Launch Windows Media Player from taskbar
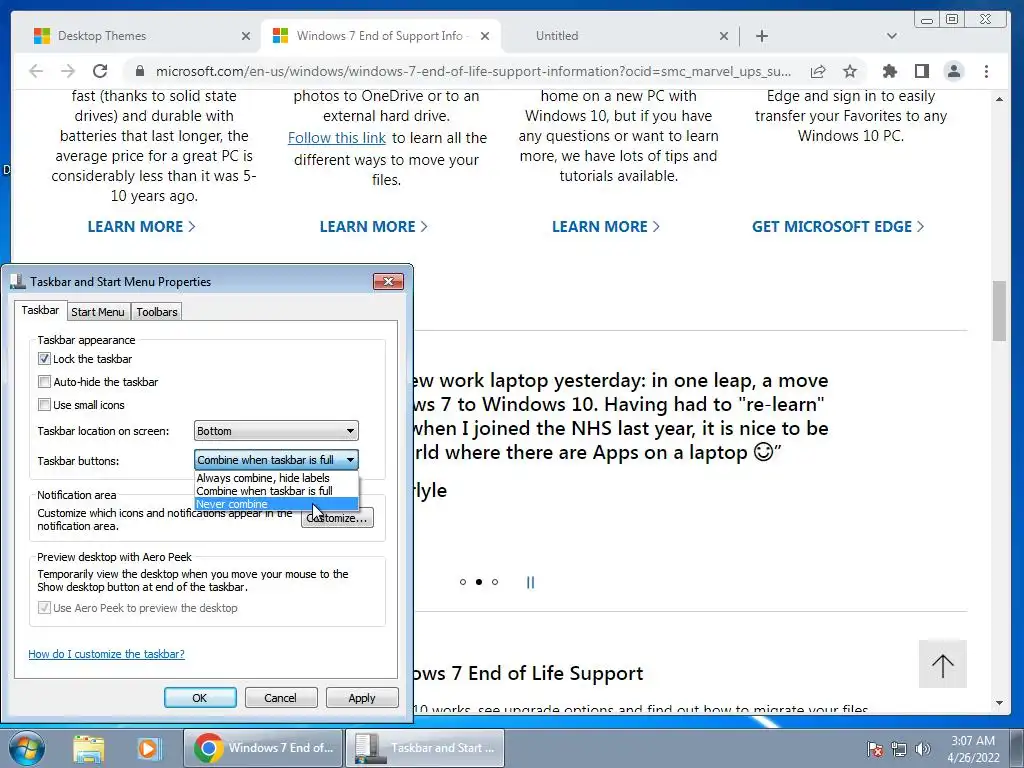 [148, 748]
